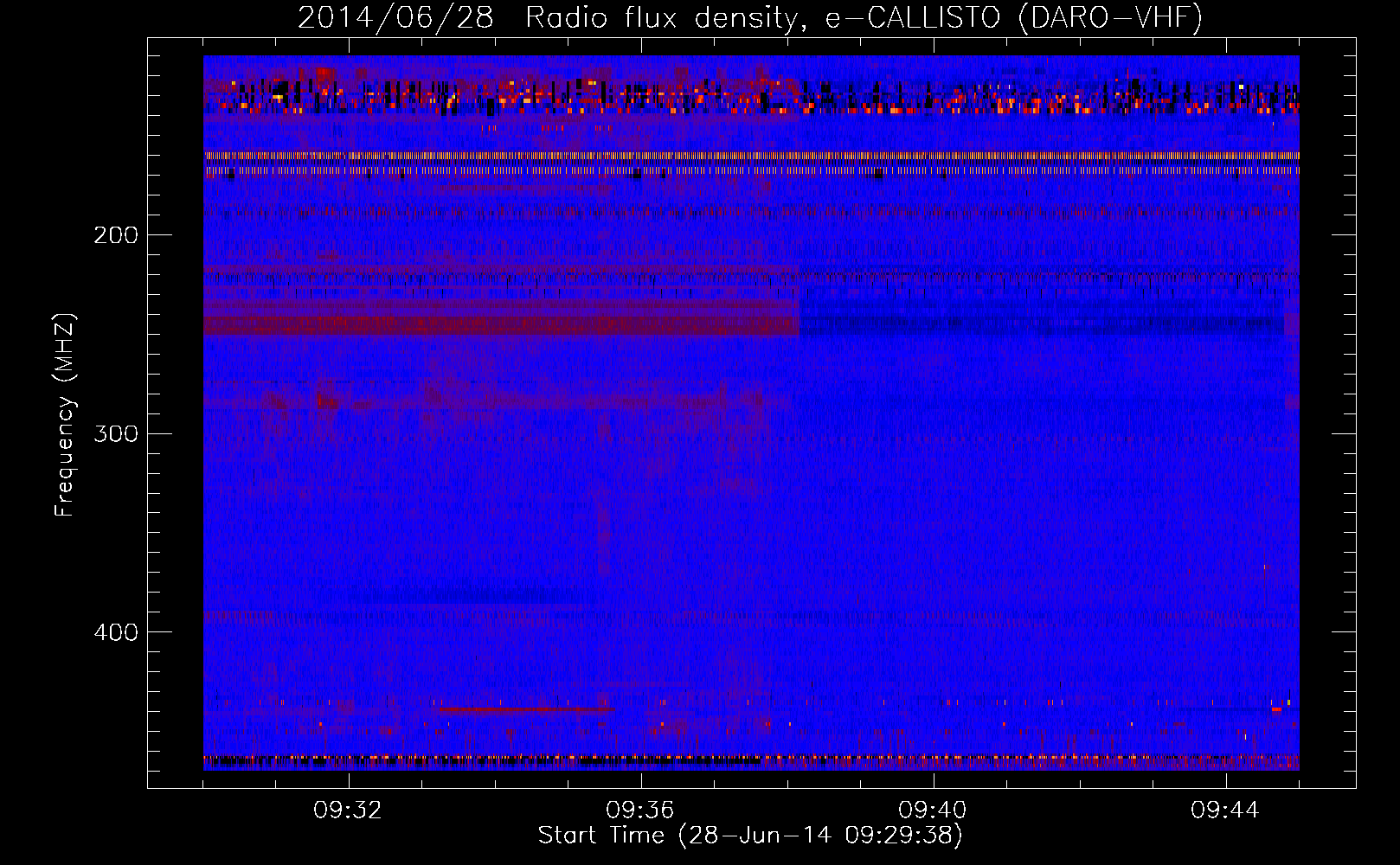This screenshot has width=1400, height=865.
Task: Click the 'Frequency (MHZ)' axis label
Action: 65,415
